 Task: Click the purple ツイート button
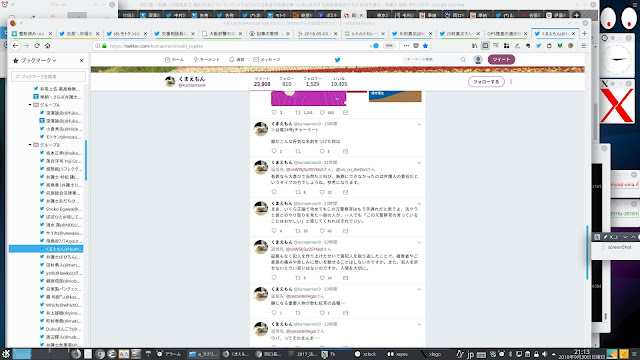[501, 60]
